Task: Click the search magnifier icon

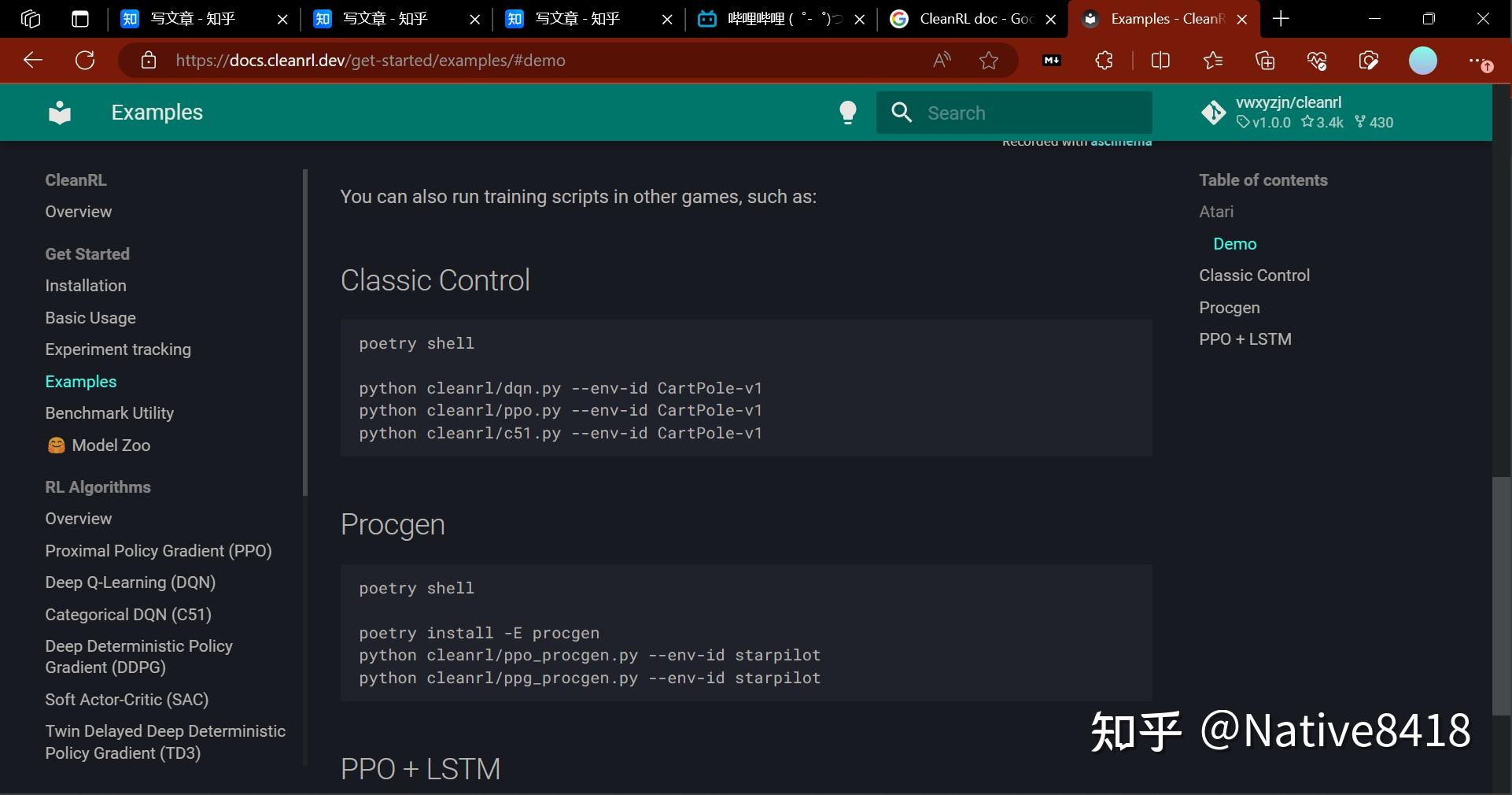Action: (x=902, y=113)
